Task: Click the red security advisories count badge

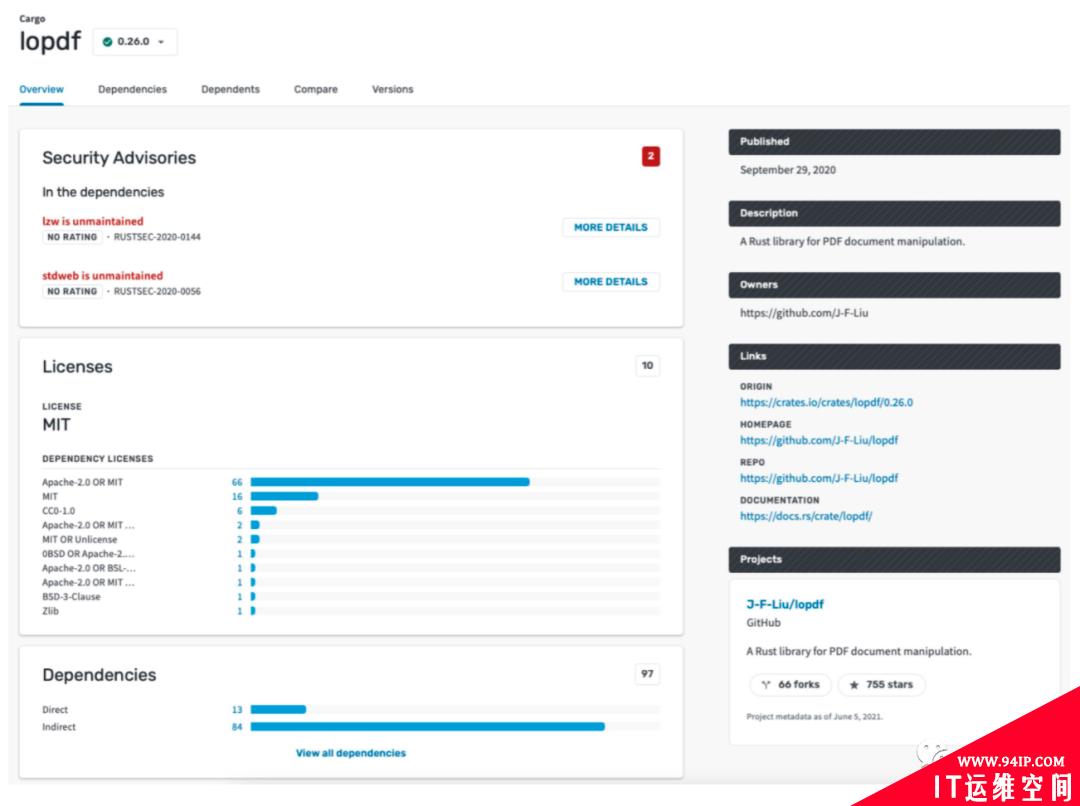Action: click(x=651, y=156)
